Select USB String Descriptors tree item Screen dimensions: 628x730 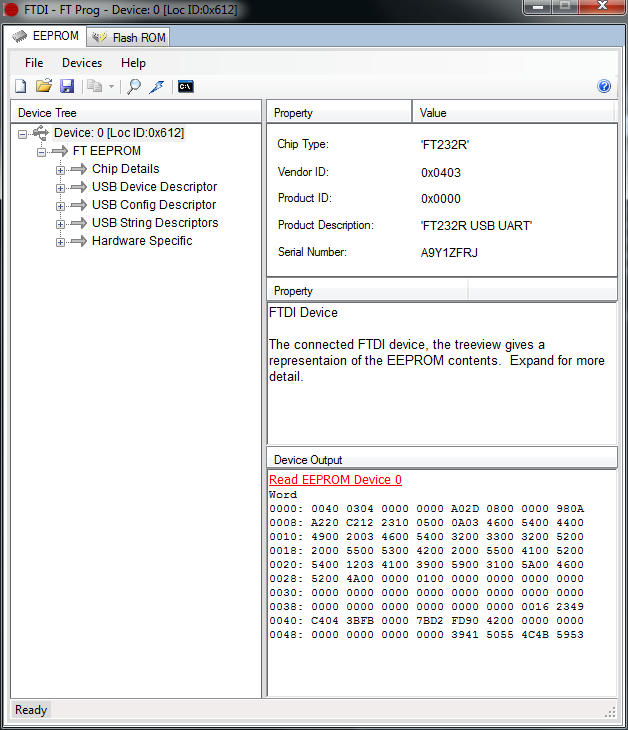155,223
